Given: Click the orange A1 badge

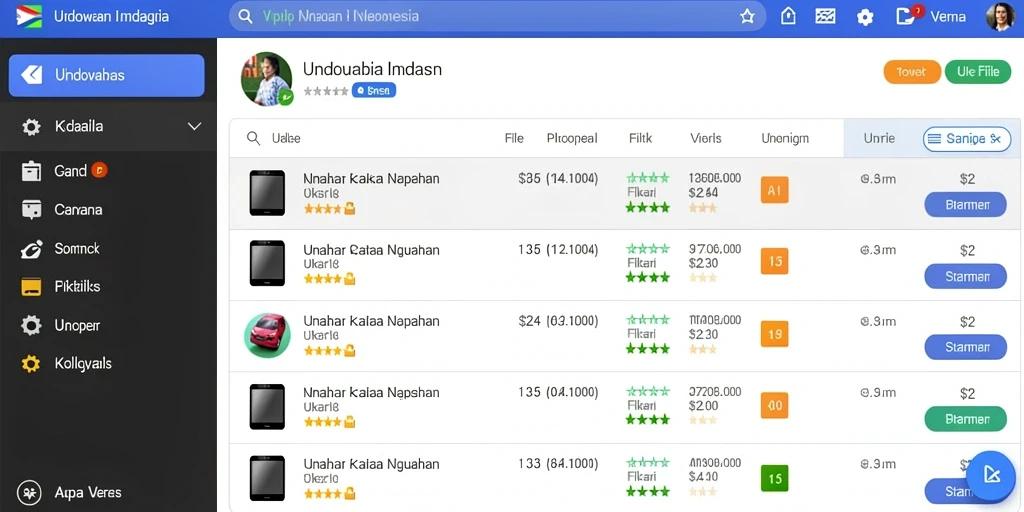Looking at the screenshot, I should (x=775, y=190).
